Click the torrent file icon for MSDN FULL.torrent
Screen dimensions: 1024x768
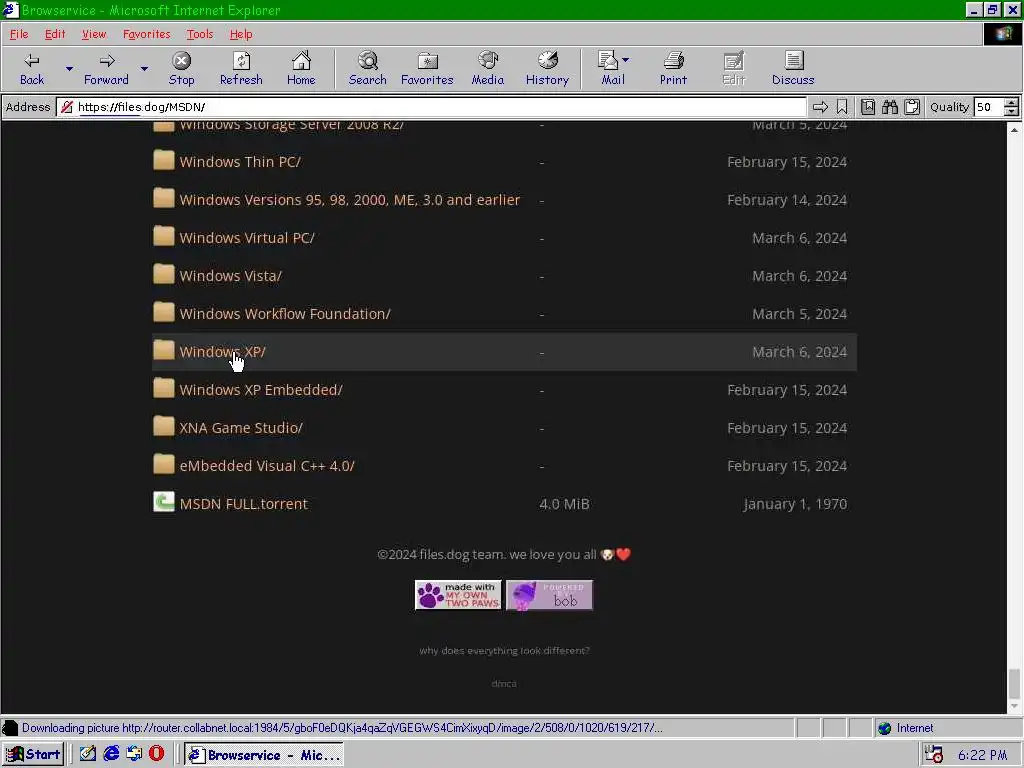pos(164,502)
